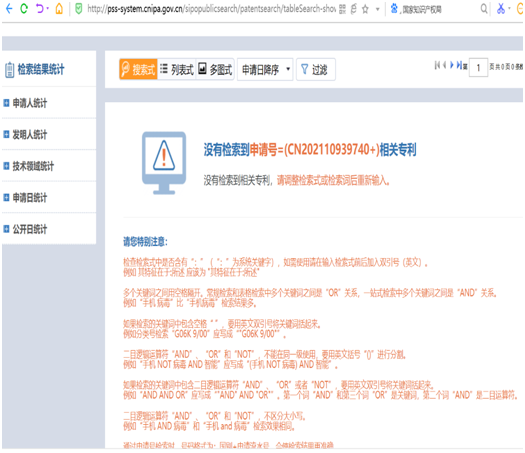Expand 公开日统计 section
525x453 pixels.
(6, 229)
